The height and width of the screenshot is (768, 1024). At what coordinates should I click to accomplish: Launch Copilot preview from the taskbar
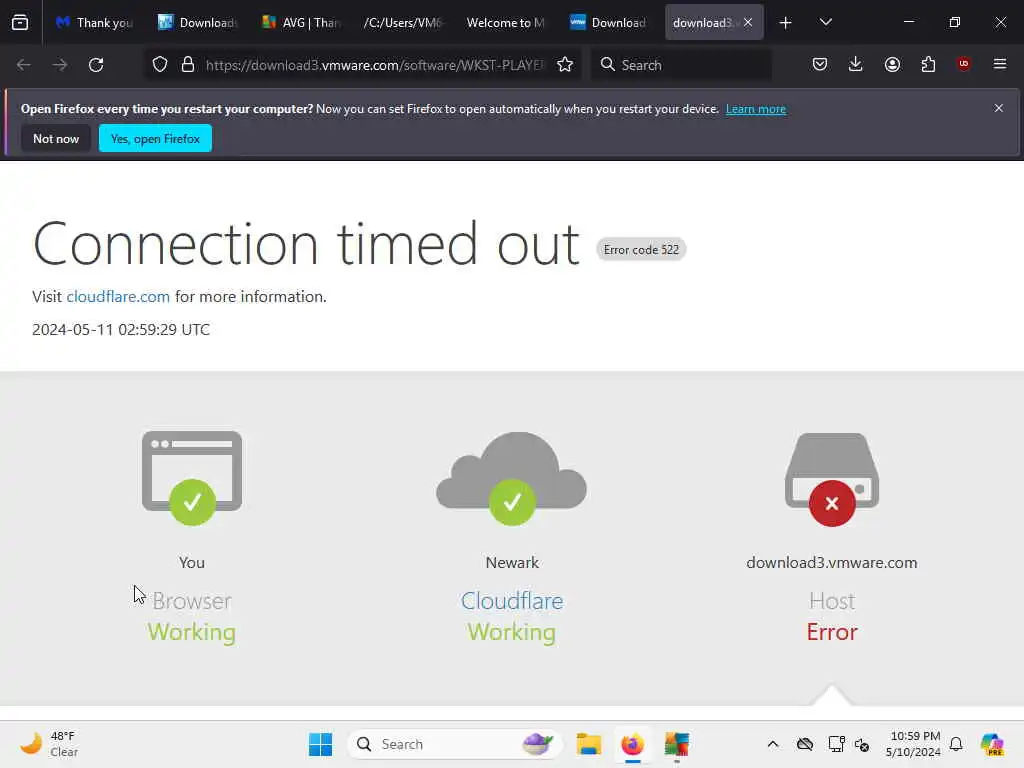coord(992,744)
